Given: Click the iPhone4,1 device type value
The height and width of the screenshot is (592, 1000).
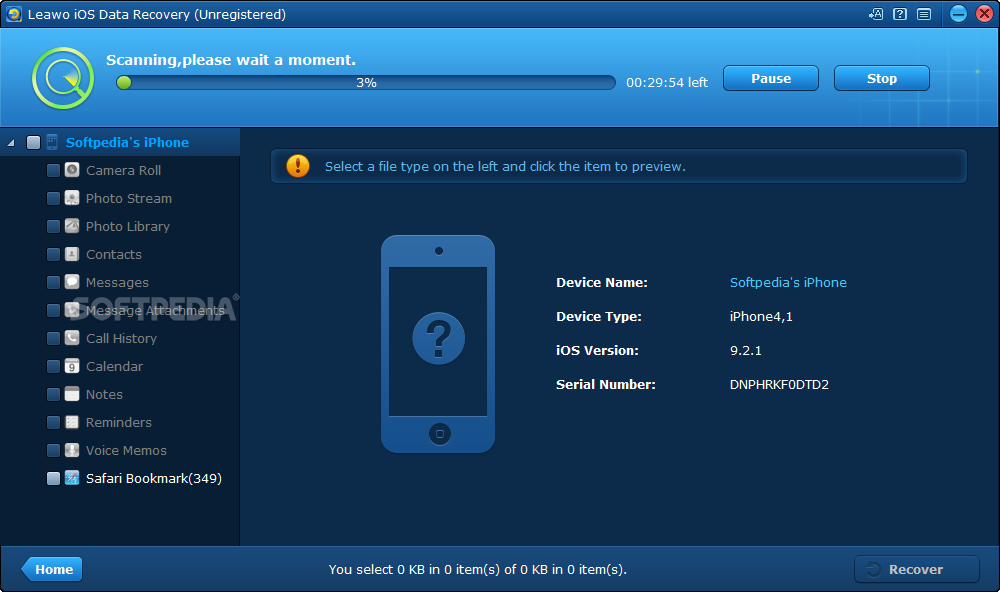Looking at the screenshot, I should click(761, 316).
